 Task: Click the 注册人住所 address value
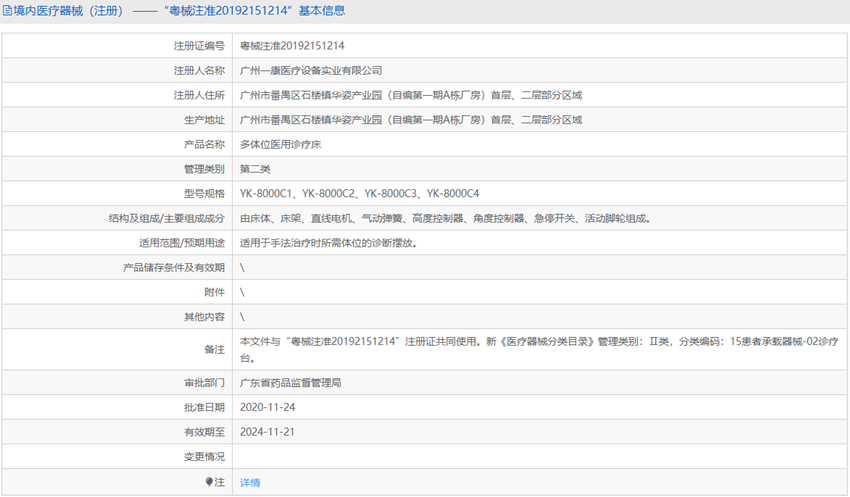411,96
